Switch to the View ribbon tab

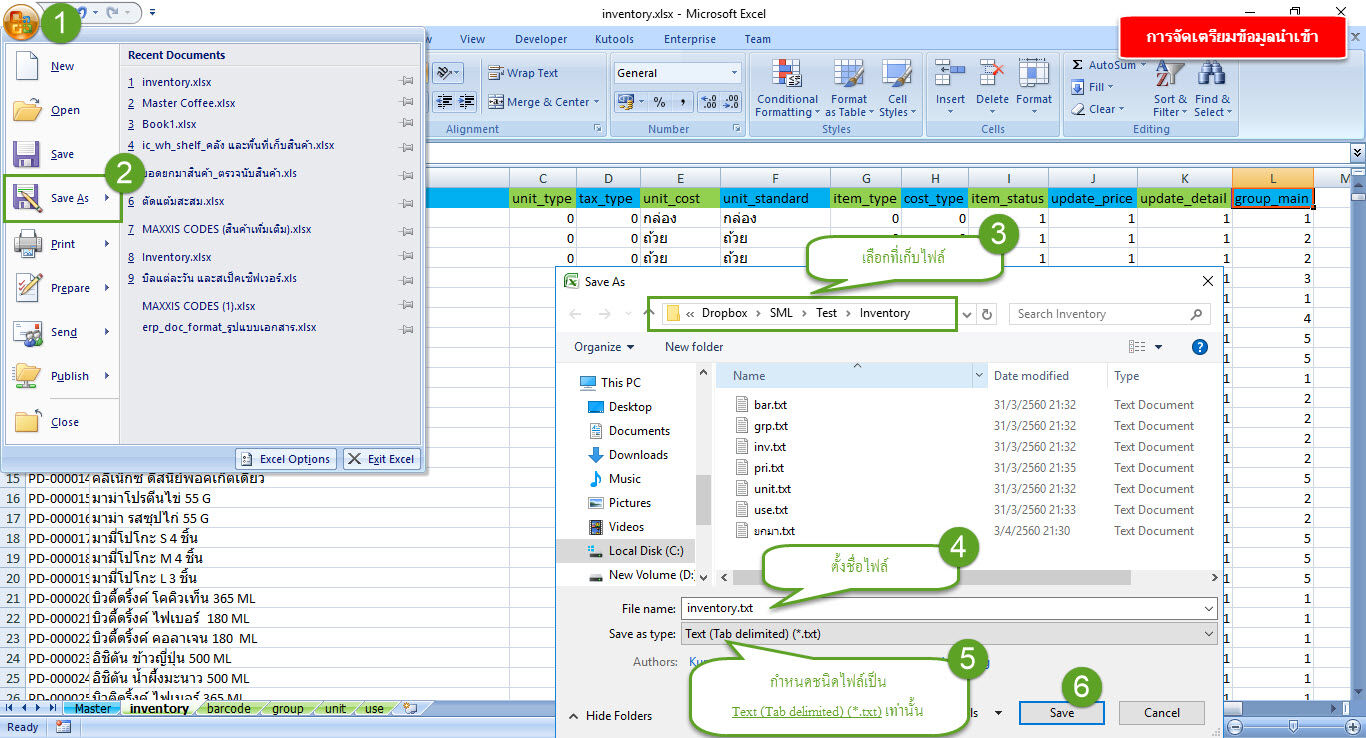tap(472, 39)
